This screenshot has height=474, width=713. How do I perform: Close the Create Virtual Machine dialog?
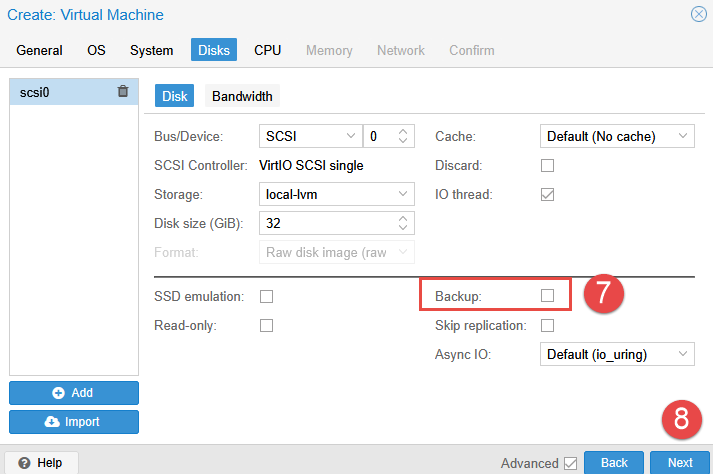click(698, 14)
